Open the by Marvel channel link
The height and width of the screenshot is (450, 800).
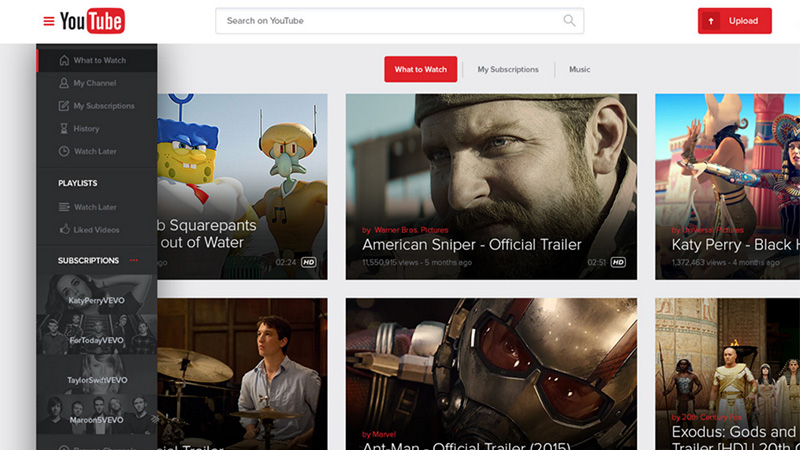click(x=379, y=434)
